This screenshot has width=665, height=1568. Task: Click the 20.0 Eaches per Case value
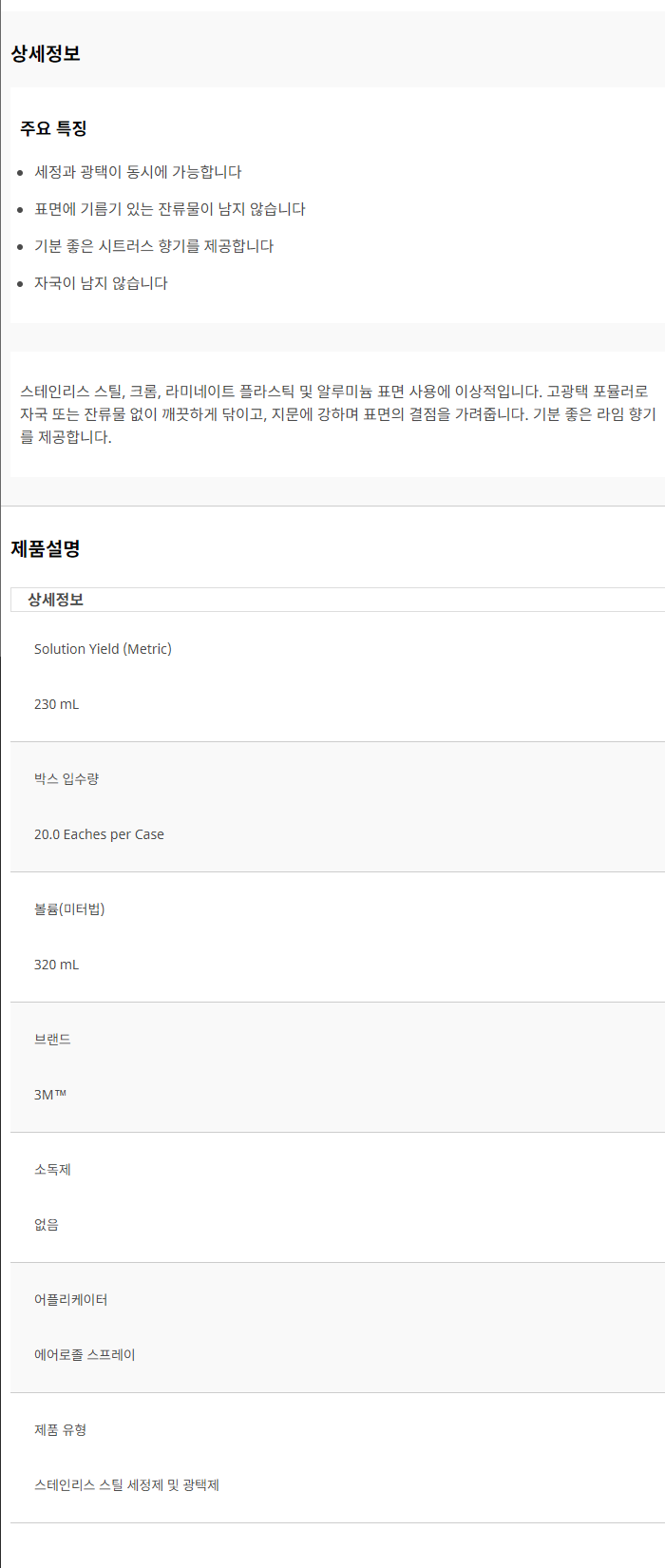pos(99,834)
